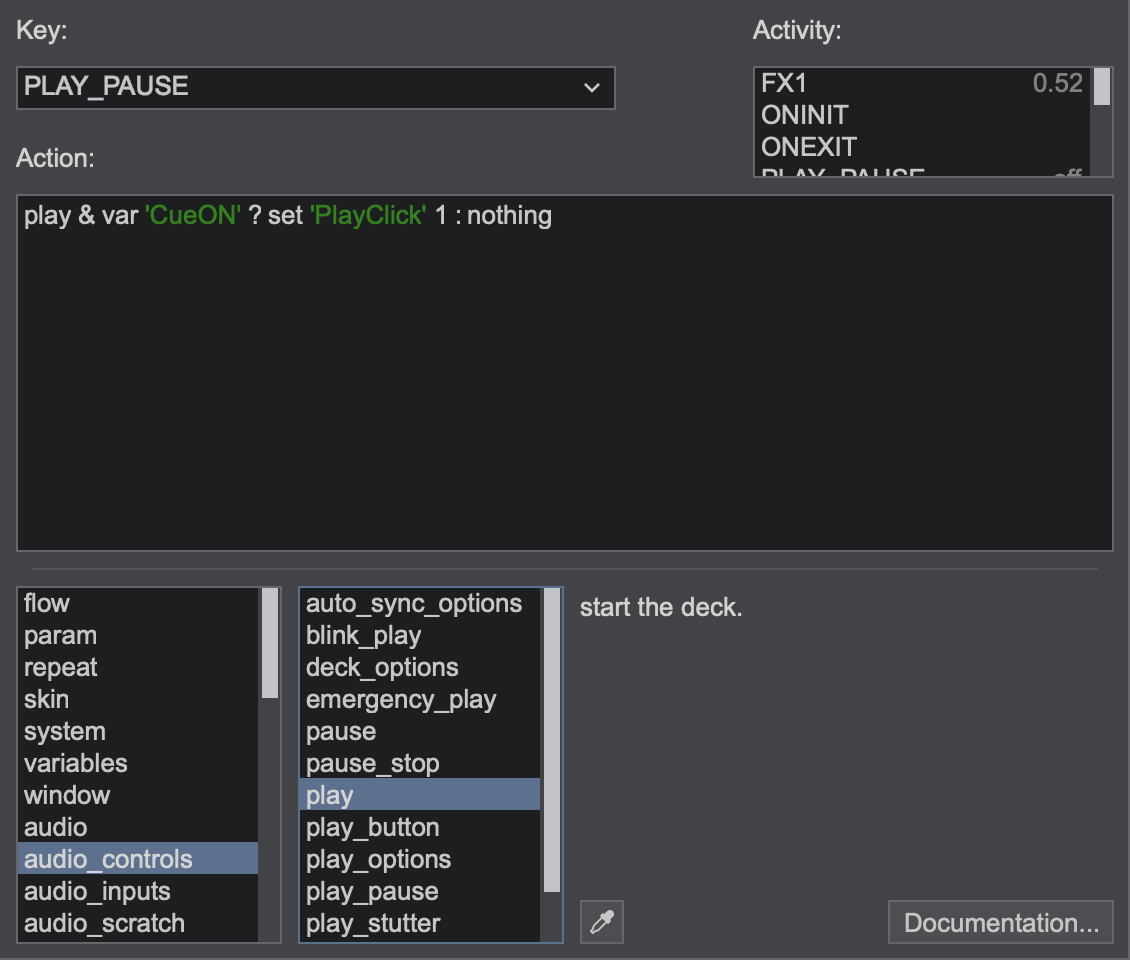Select FX1 in the Activity list
Viewport: 1130px width, 960px height.
pyautogui.click(x=920, y=83)
